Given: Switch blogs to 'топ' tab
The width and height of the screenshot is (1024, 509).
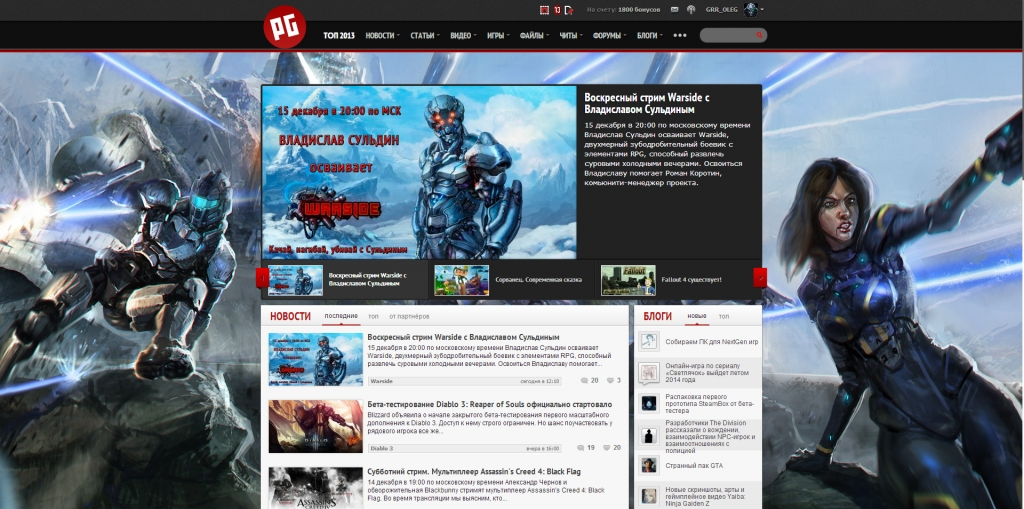Looking at the screenshot, I should pyautogui.click(x=724, y=316).
